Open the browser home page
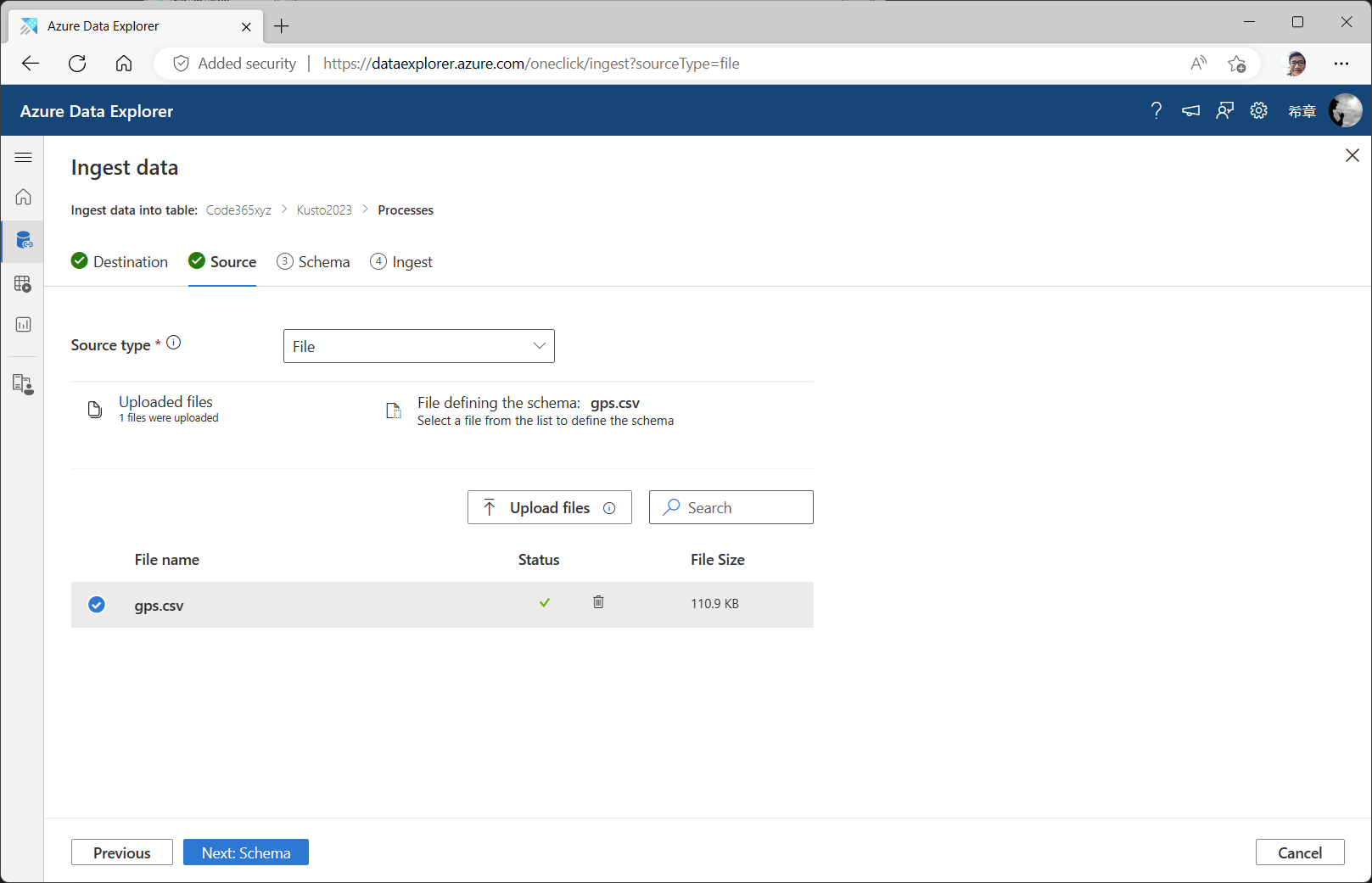The width and height of the screenshot is (1372, 883). (124, 64)
